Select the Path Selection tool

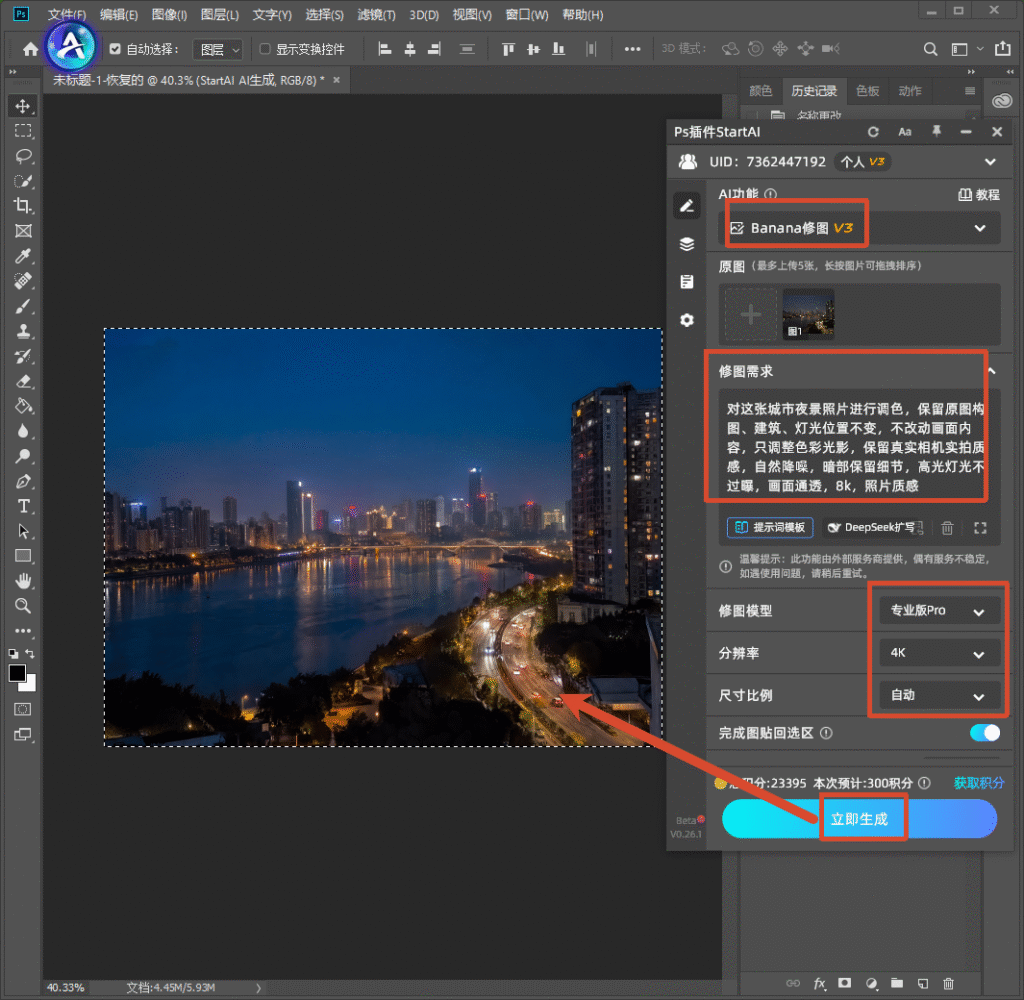coord(23,531)
